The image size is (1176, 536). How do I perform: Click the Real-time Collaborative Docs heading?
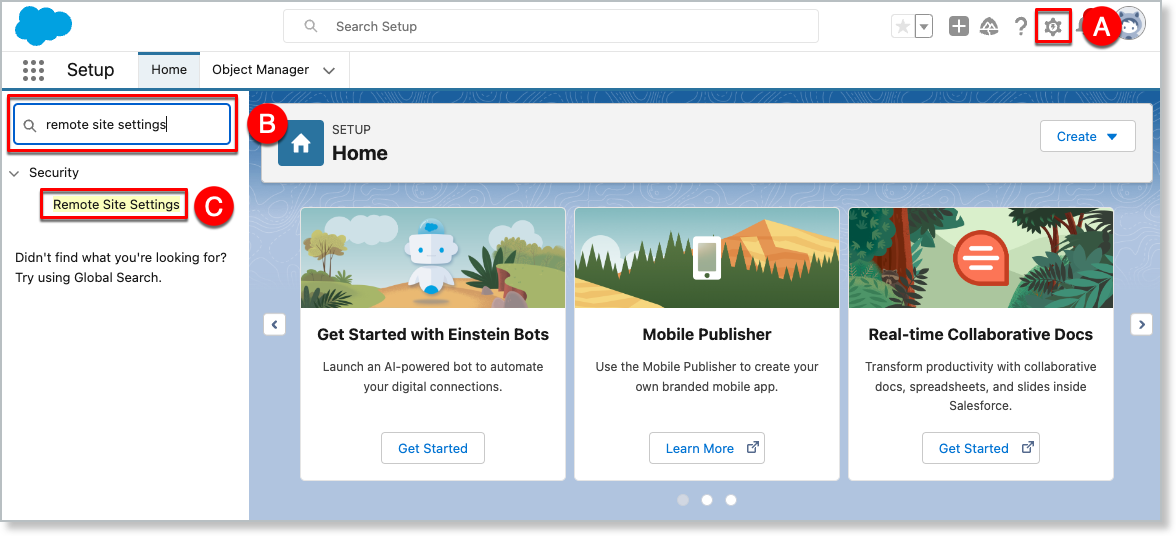[981, 334]
